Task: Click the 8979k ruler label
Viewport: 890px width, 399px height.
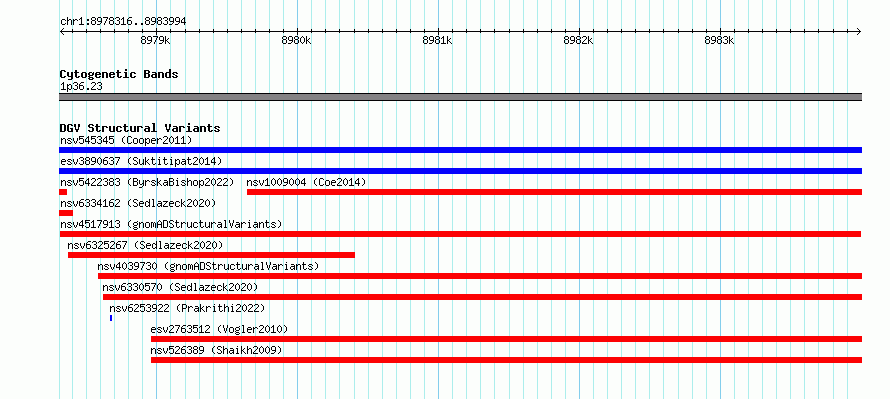Action: pyautogui.click(x=155, y=40)
